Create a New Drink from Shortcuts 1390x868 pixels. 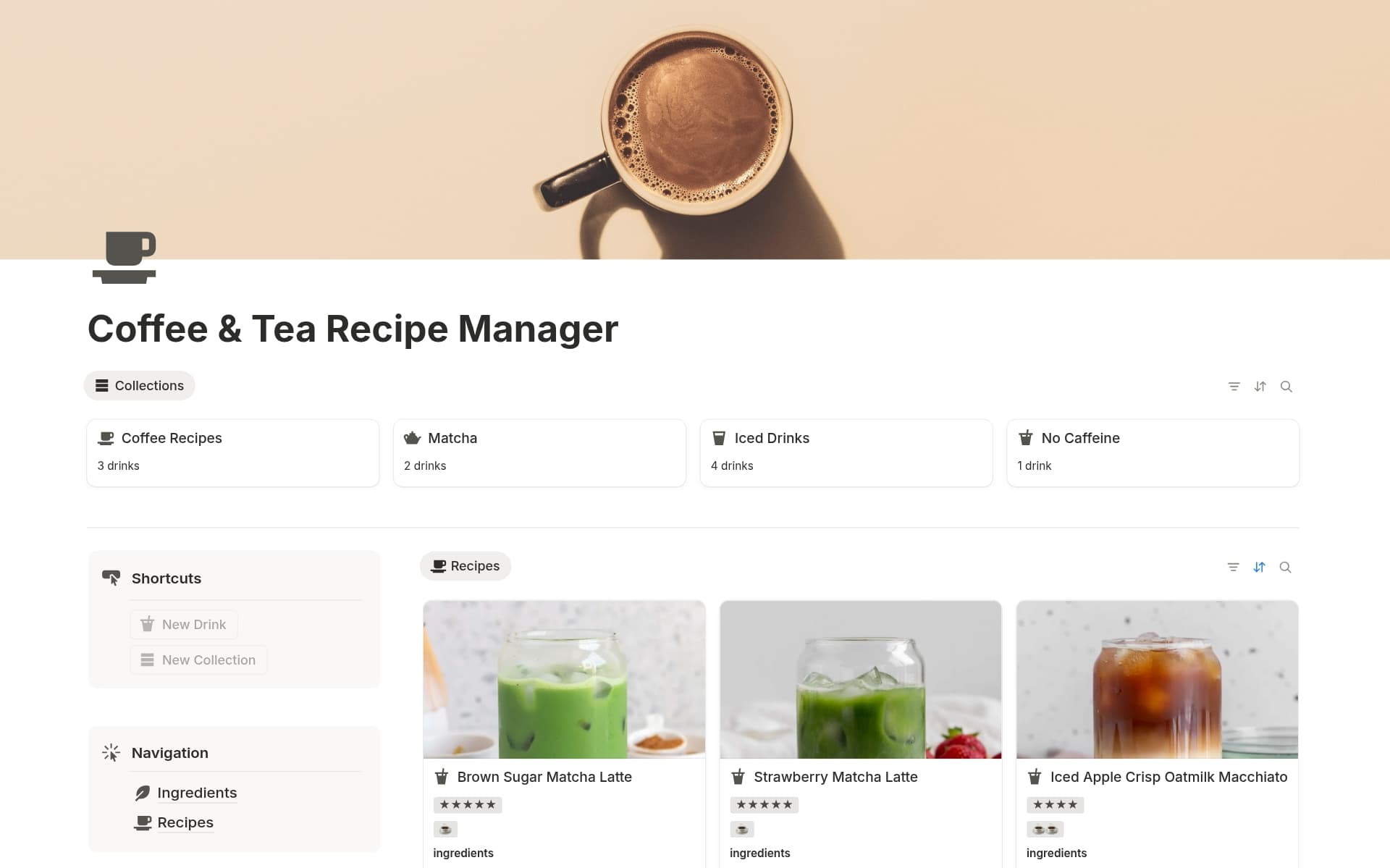point(184,624)
